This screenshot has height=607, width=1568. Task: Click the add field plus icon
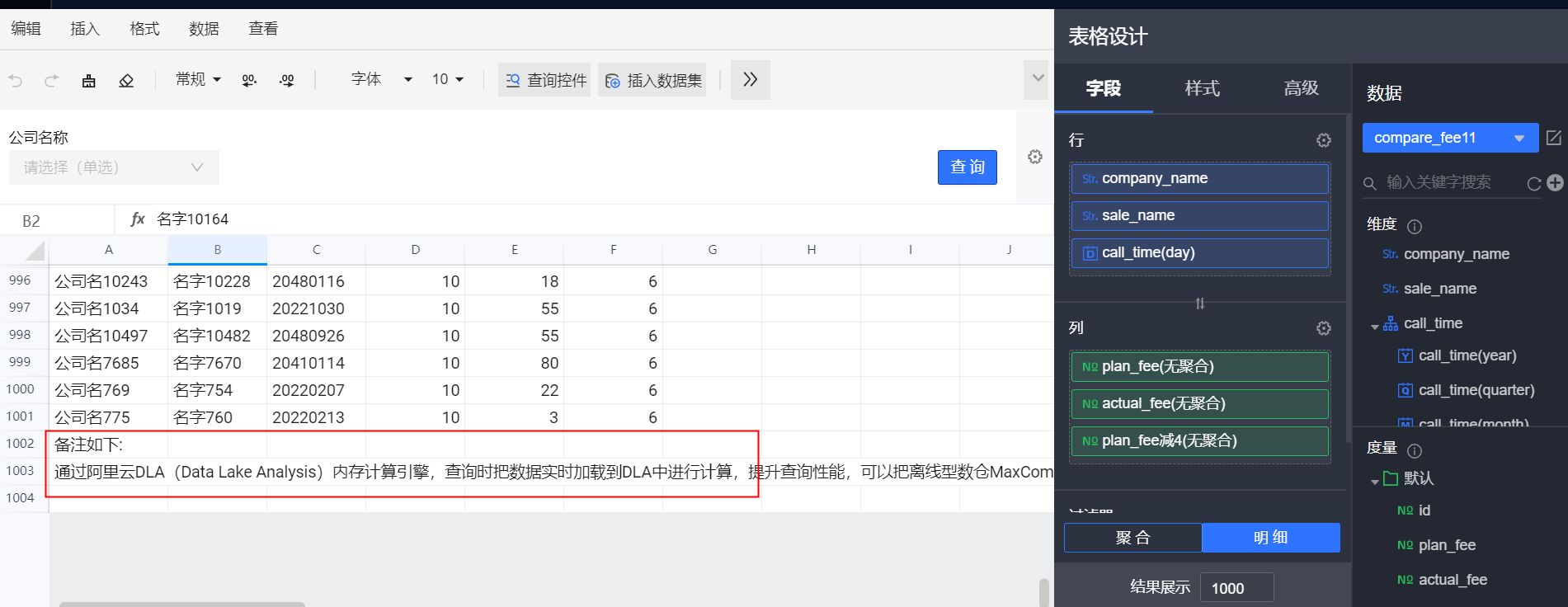coord(1555,182)
